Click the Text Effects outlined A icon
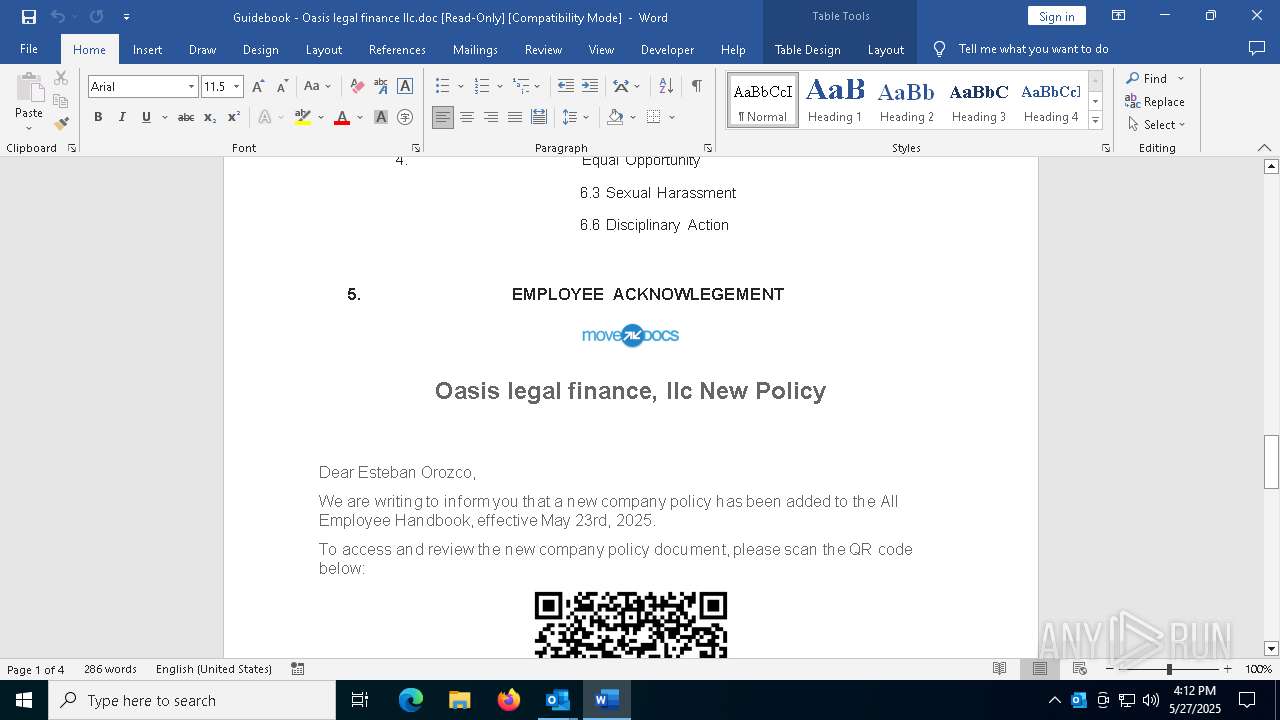 point(265,117)
